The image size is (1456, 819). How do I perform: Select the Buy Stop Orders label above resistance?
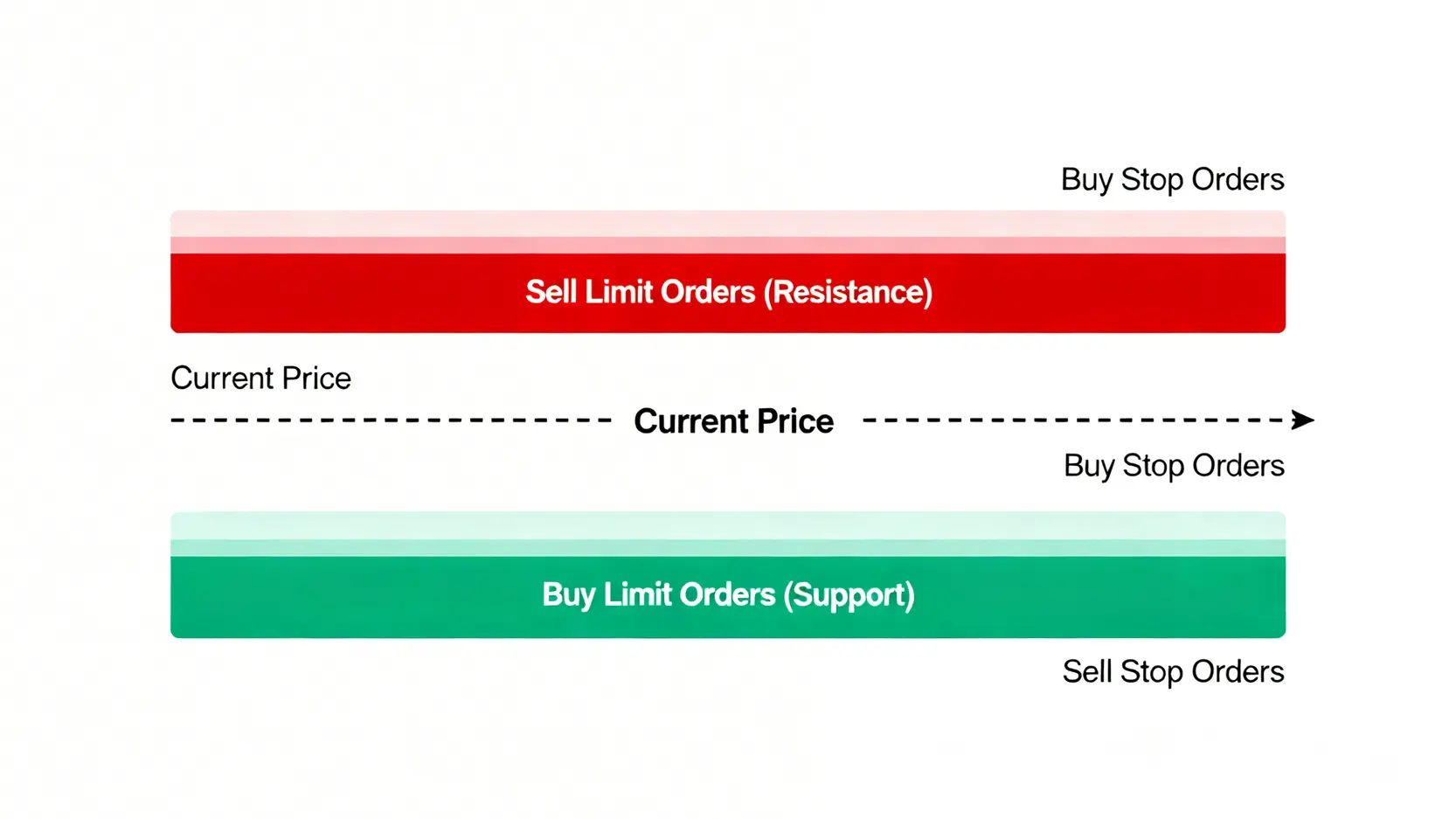point(1172,179)
